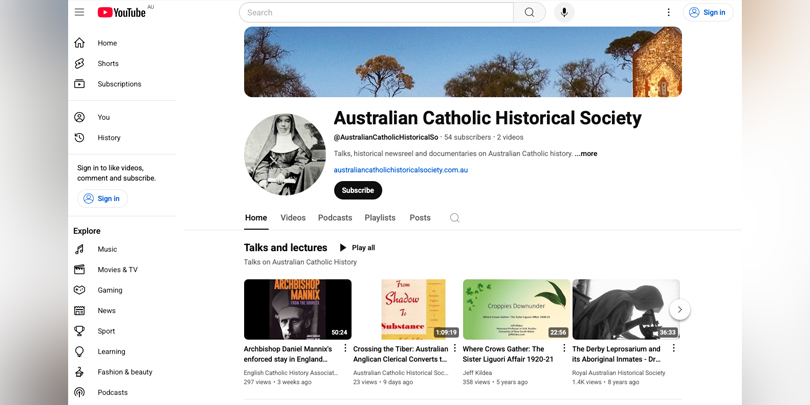Image resolution: width=810 pixels, height=405 pixels.
Task: Open Archbishop Mannix video thumbnail
Action: pyautogui.click(x=298, y=309)
